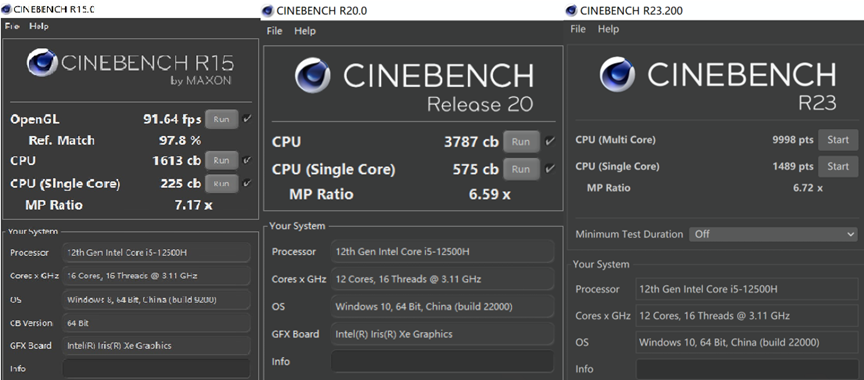The height and width of the screenshot is (380, 864).
Task: Run the OpenGL benchmark in R15
Action: coord(222,119)
